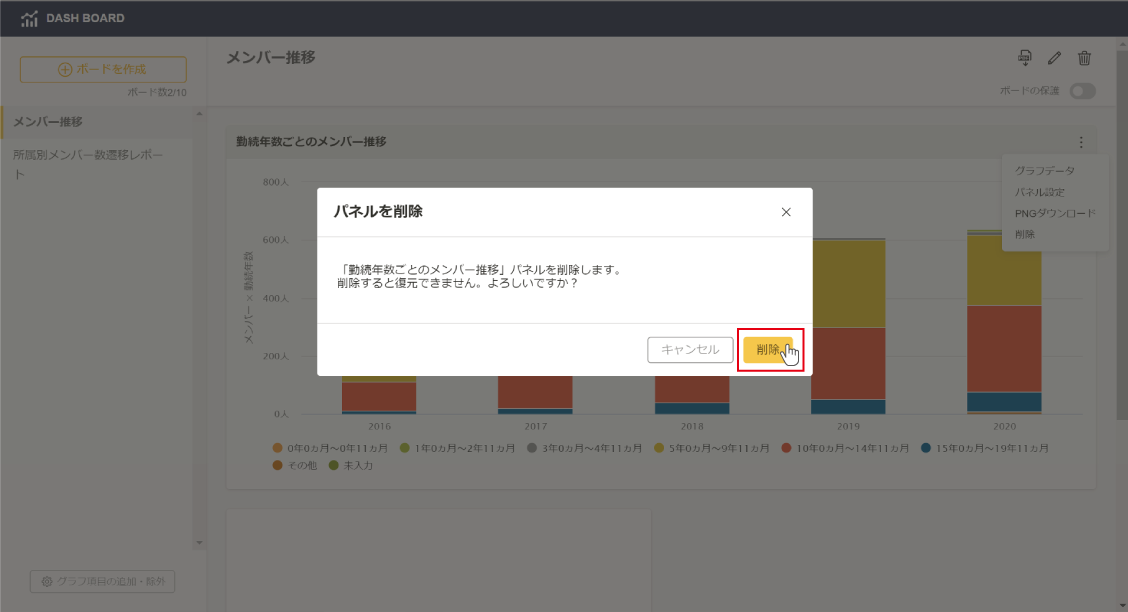Click the trash can delete board icon
Image resolution: width=1128 pixels, height=612 pixels.
point(1084,58)
